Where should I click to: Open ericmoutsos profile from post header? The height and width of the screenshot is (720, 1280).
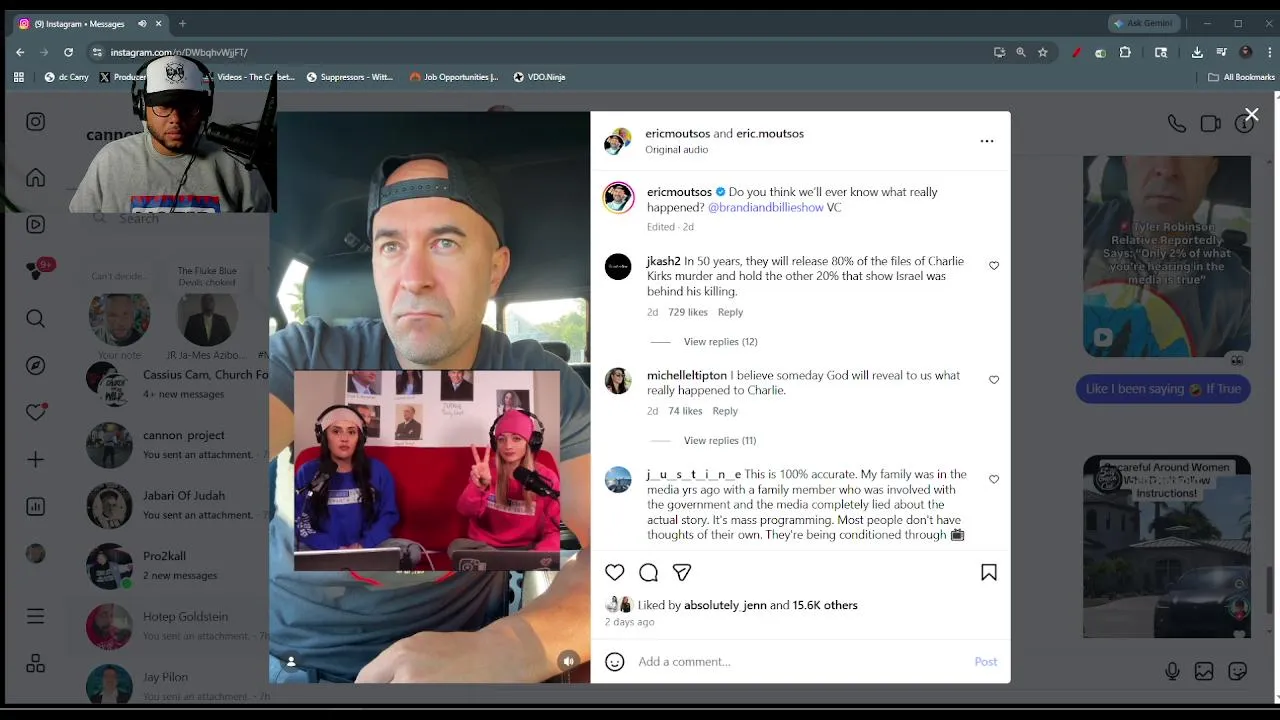tap(677, 133)
